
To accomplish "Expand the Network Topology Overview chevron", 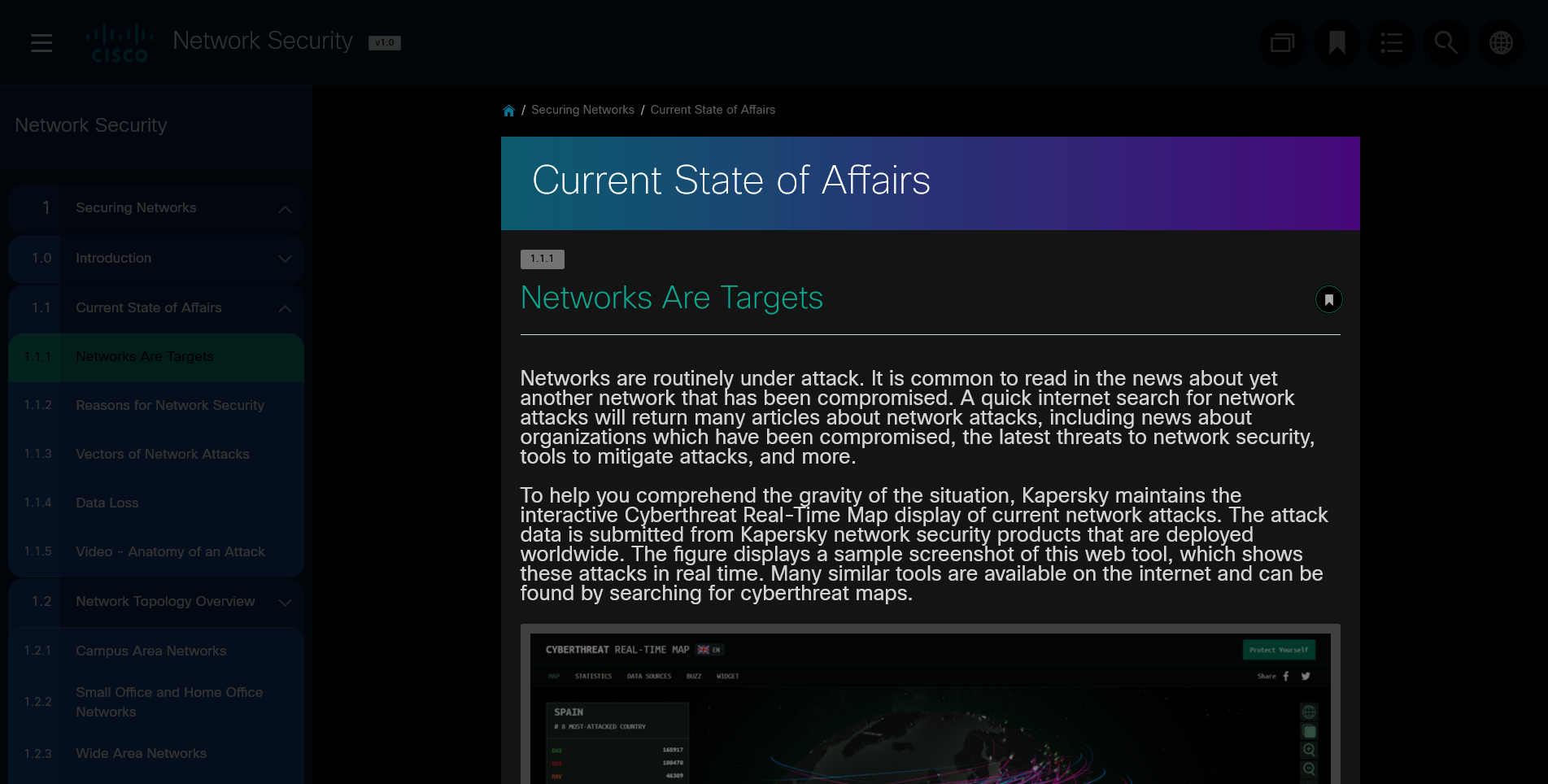I will click(285, 603).
